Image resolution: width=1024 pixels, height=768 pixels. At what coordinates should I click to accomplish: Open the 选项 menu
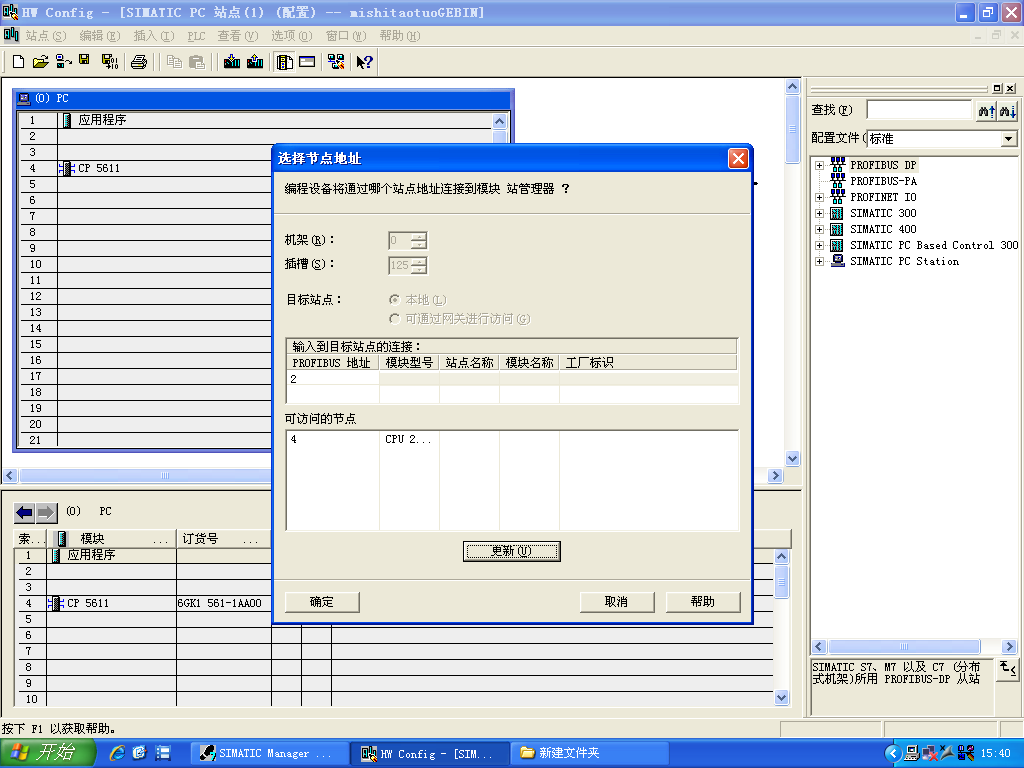(291, 36)
